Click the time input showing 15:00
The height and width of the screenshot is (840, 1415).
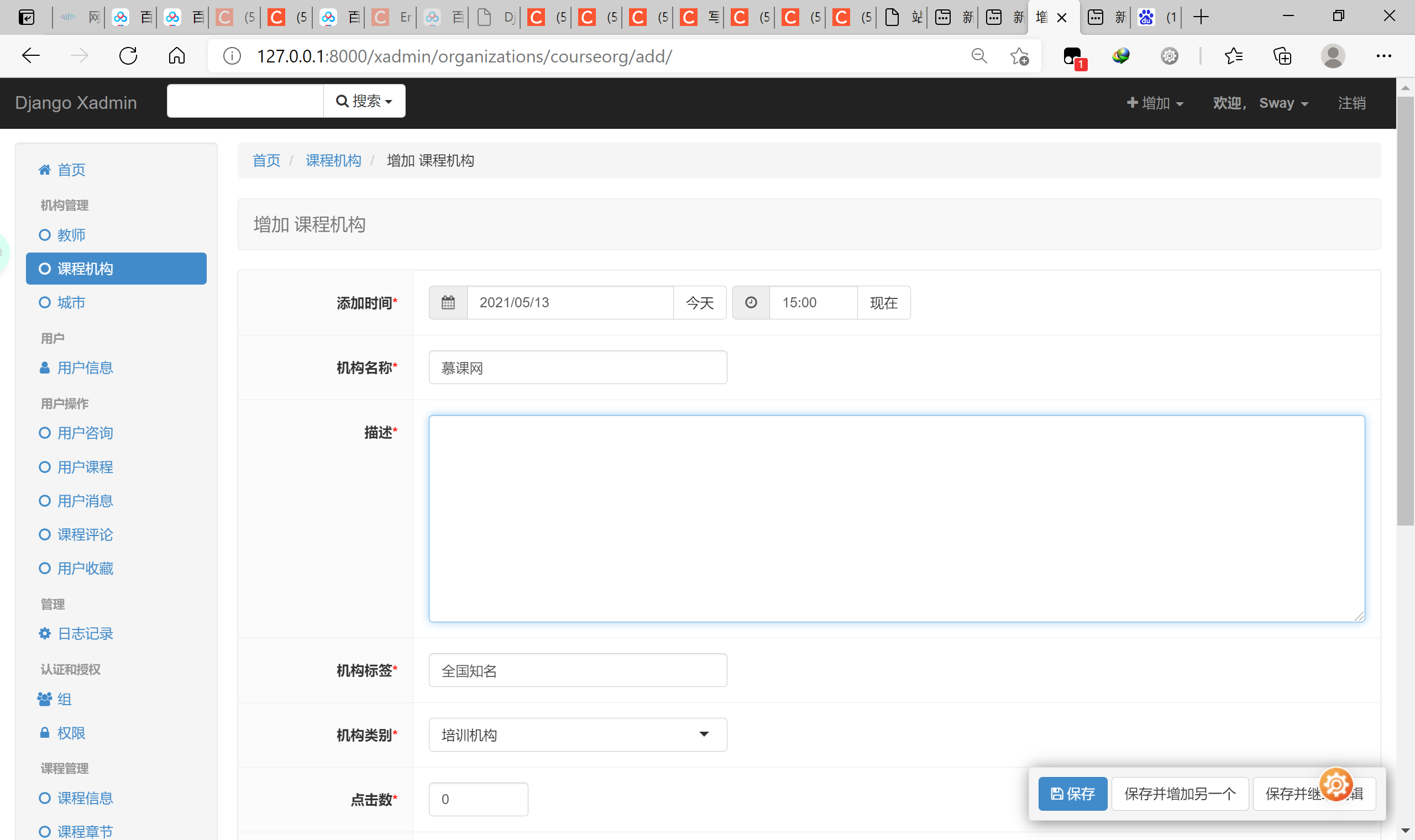(813, 303)
